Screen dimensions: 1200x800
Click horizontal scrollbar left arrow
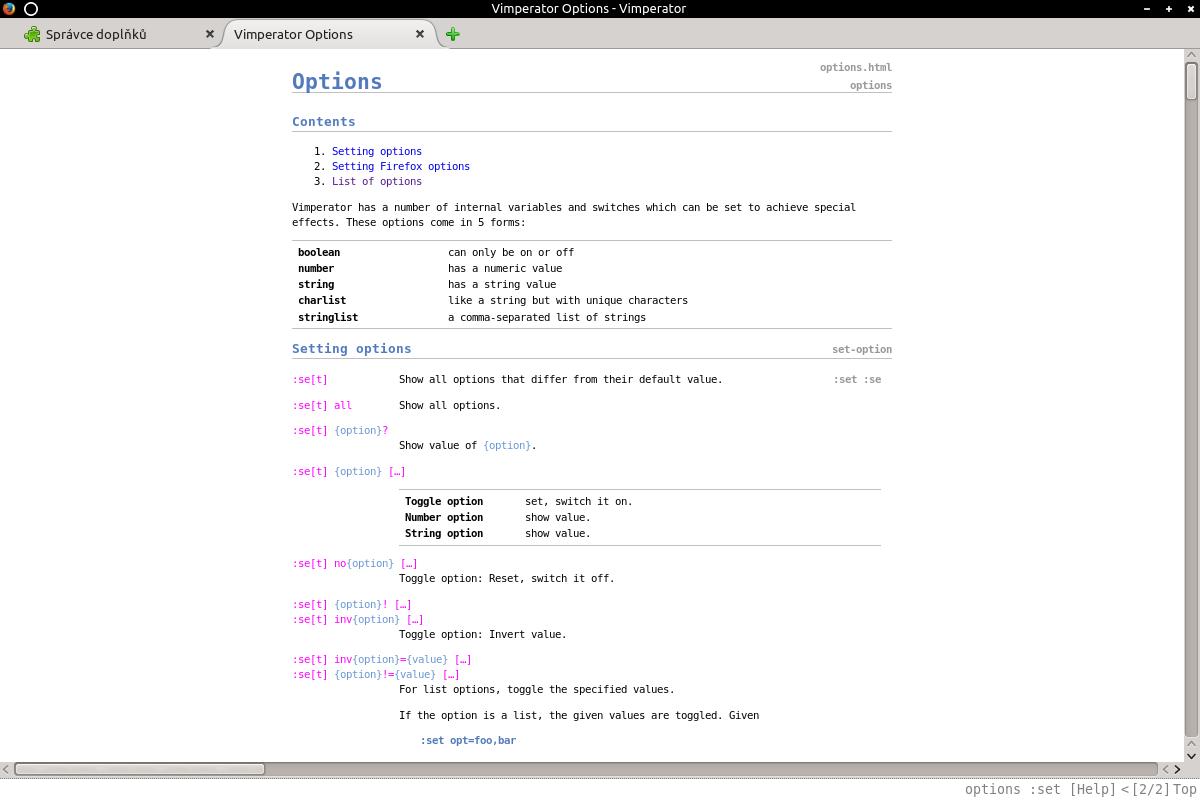coord(6,769)
